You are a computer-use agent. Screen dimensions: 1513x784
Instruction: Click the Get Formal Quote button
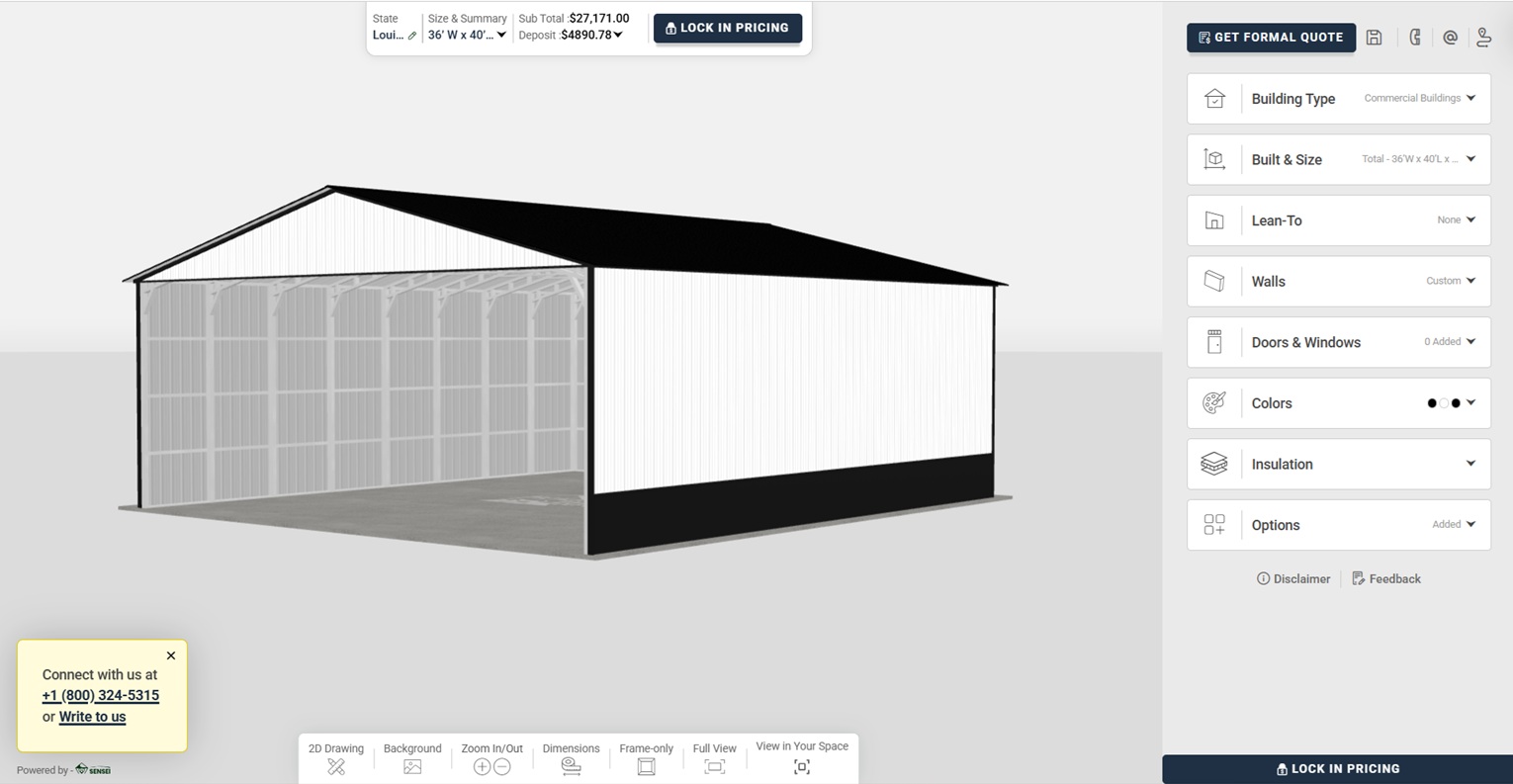1271,38
